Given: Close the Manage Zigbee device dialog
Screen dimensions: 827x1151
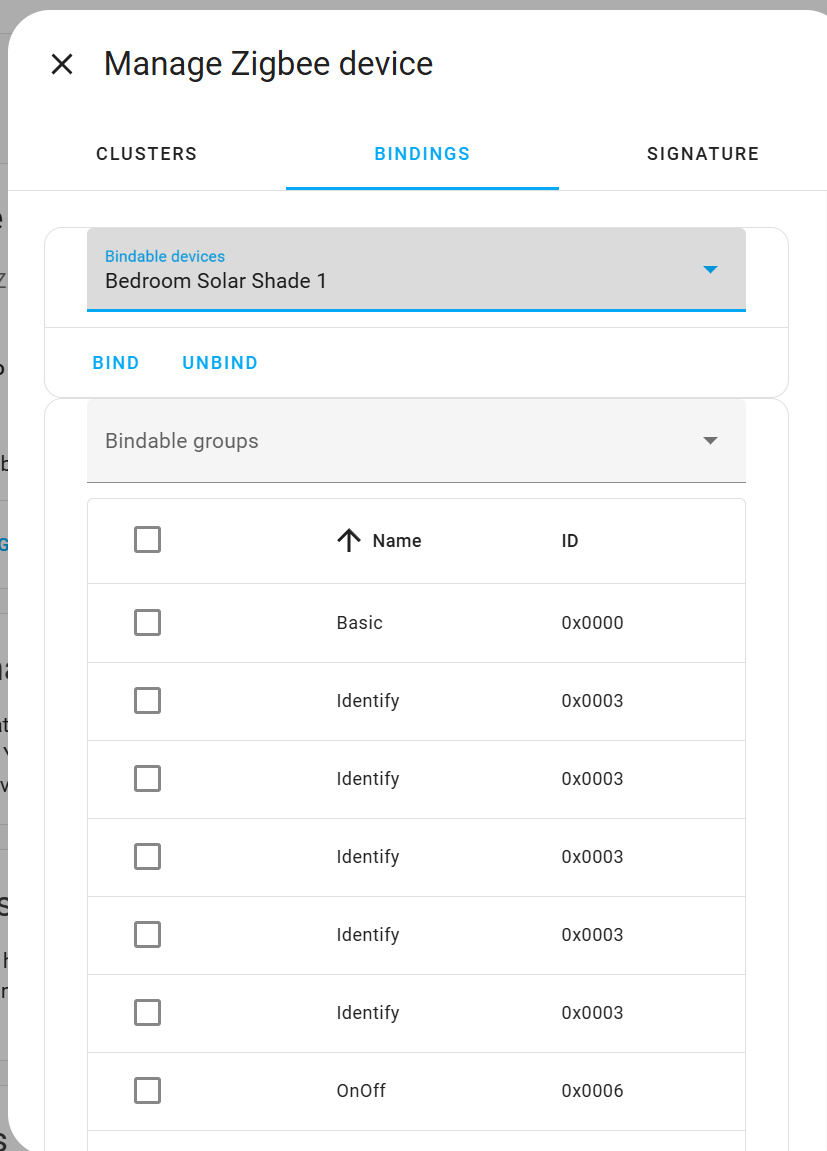Looking at the screenshot, I should [x=62, y=64].
